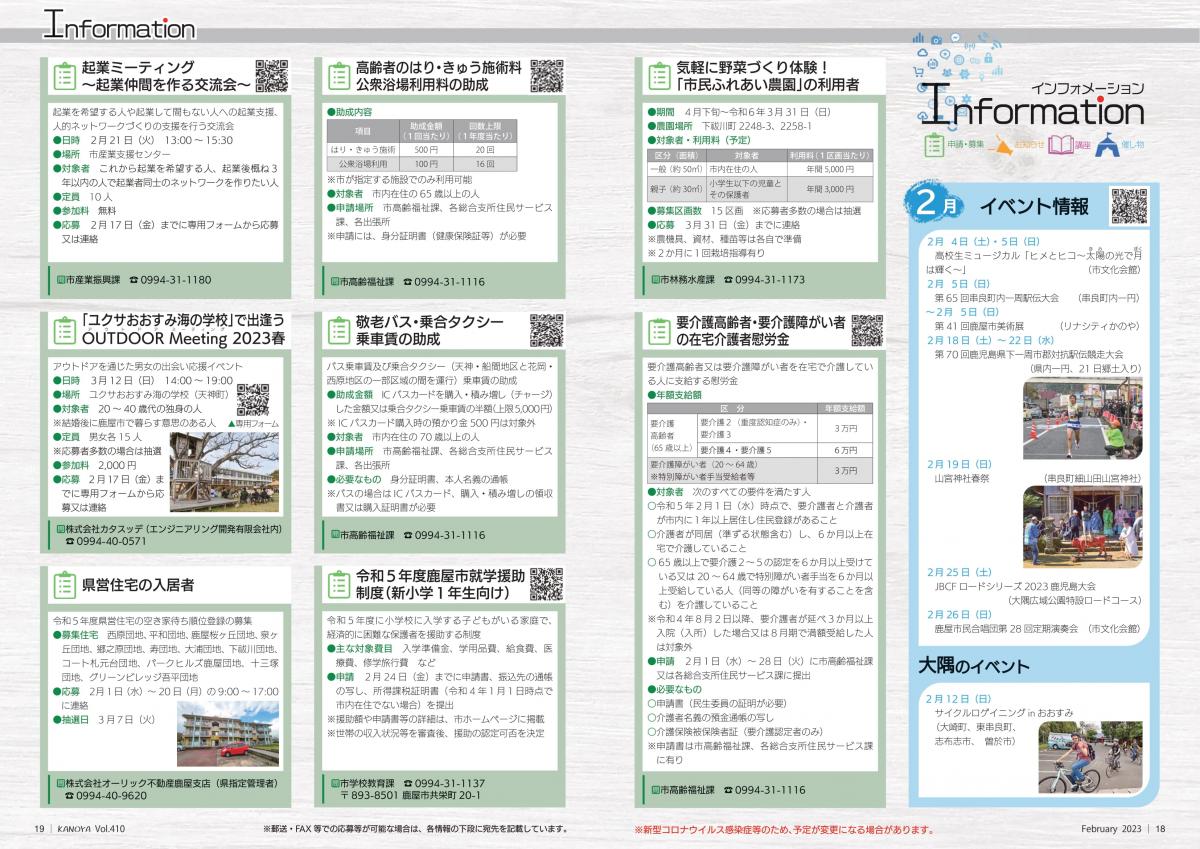1200x849 pixels.
Task: Click the 2月19日（日） event date
Action: (958, 465)
